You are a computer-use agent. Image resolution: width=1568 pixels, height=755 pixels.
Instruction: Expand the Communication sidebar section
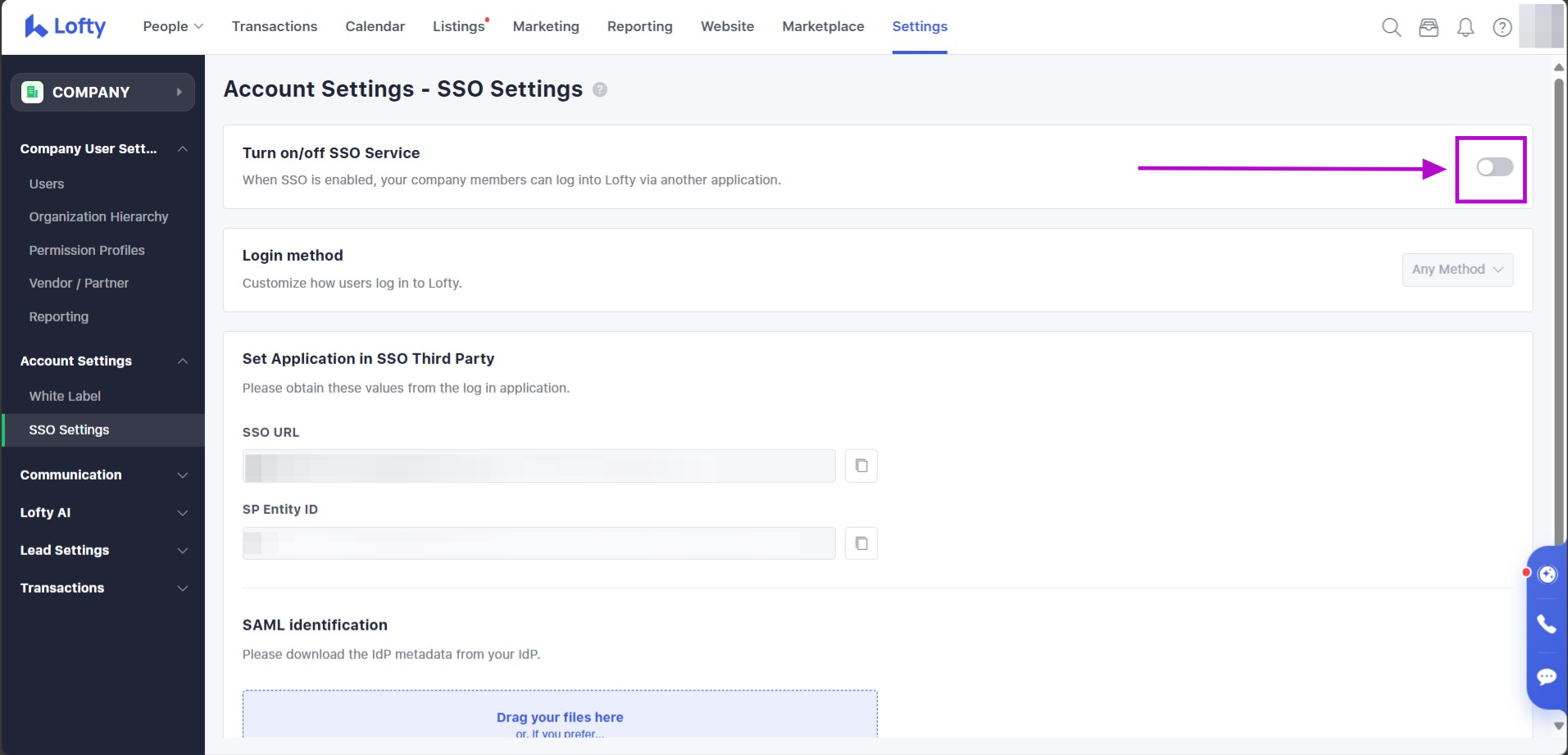[103, 475]
